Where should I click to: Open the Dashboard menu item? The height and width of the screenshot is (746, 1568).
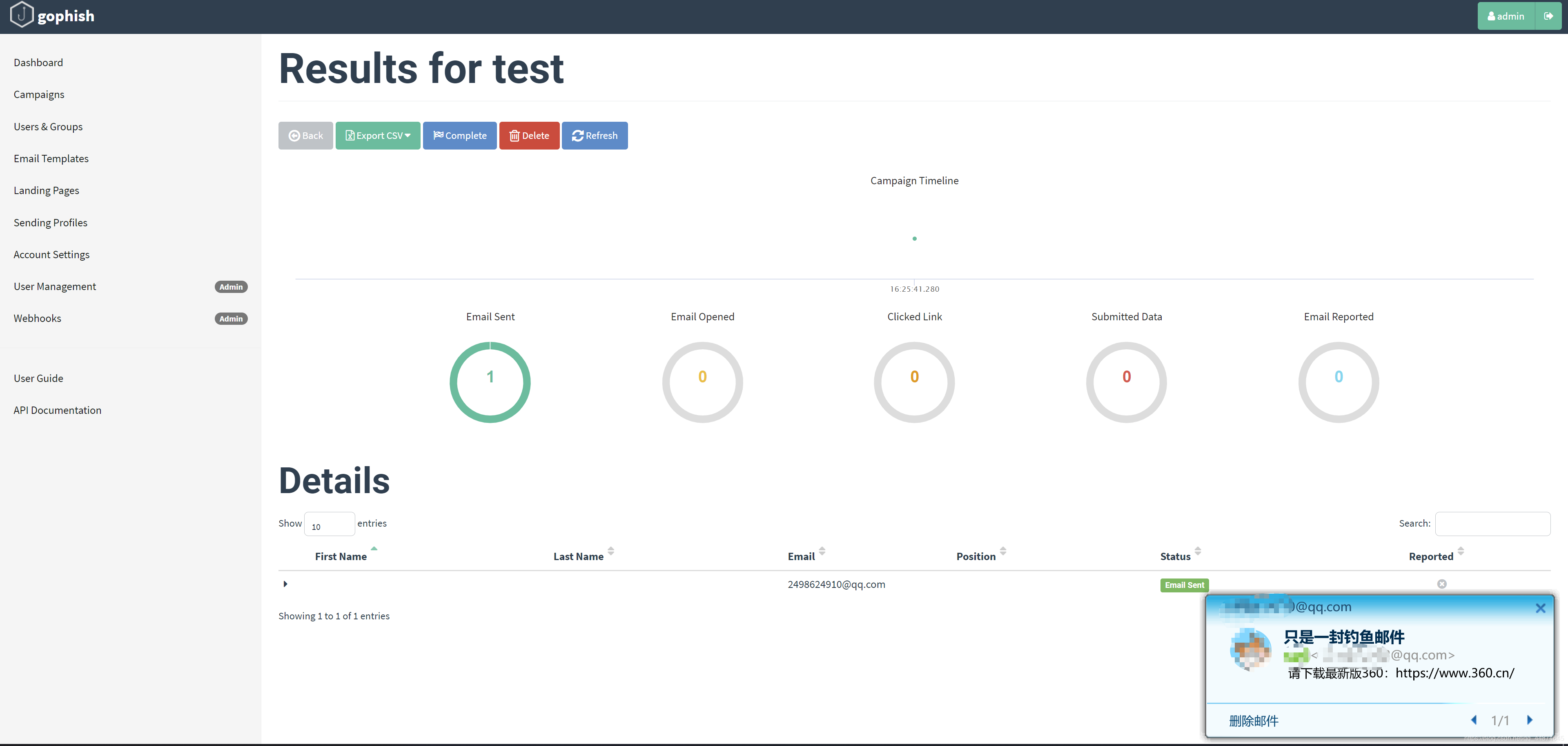(x=38, y=63)
